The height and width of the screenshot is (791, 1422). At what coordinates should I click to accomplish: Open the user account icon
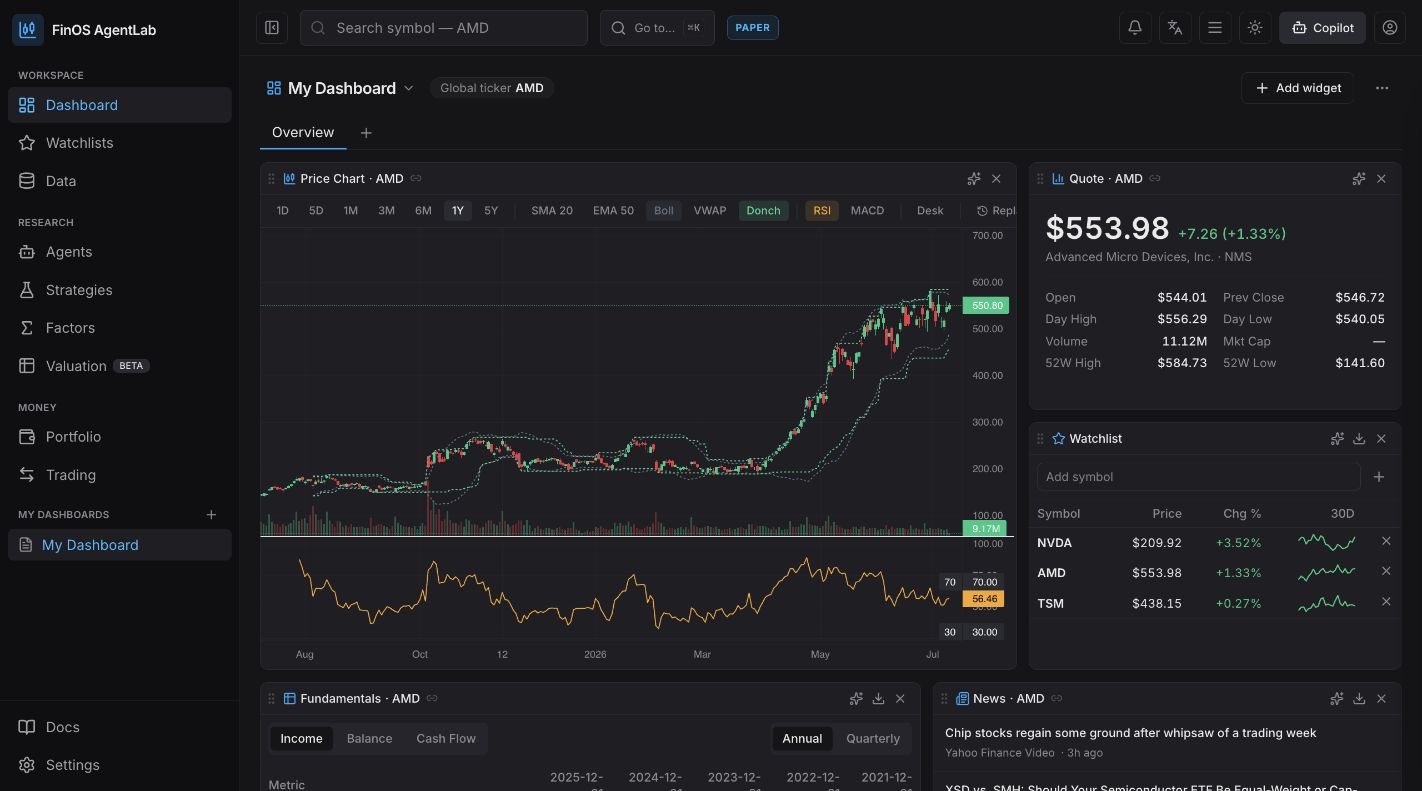[x=1390, y=28]
